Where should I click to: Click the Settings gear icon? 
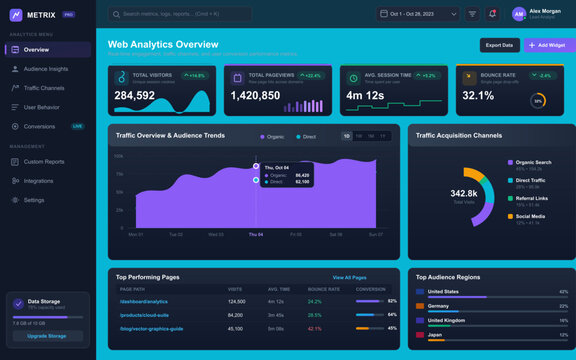click(x=15, y=200)
